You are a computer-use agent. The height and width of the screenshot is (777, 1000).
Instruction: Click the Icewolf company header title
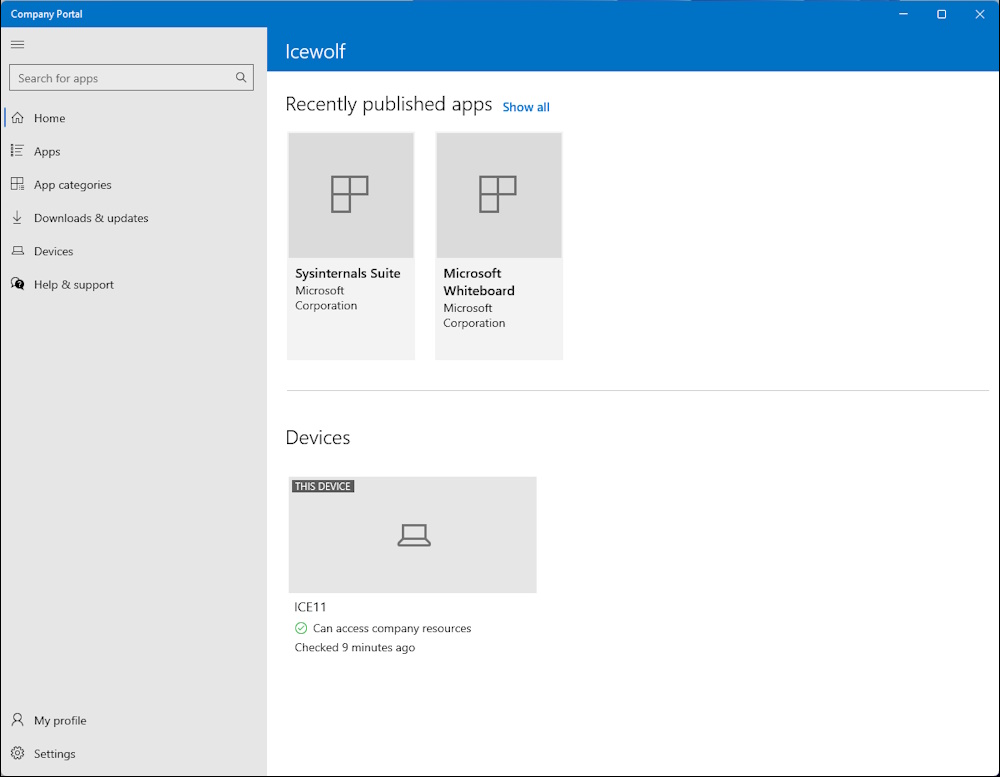pyautogui.click(x=315, y=51)
